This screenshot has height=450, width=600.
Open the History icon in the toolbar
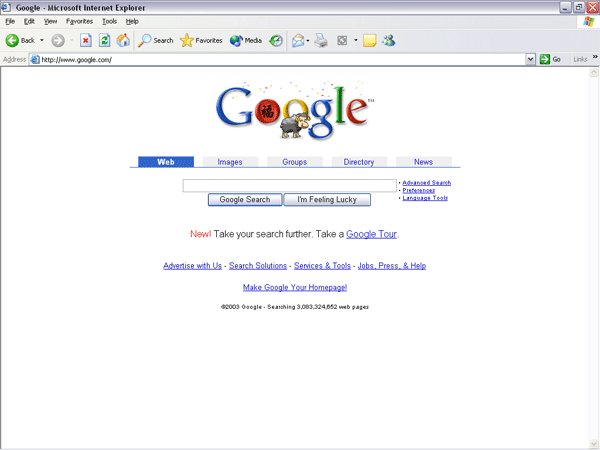276,40
